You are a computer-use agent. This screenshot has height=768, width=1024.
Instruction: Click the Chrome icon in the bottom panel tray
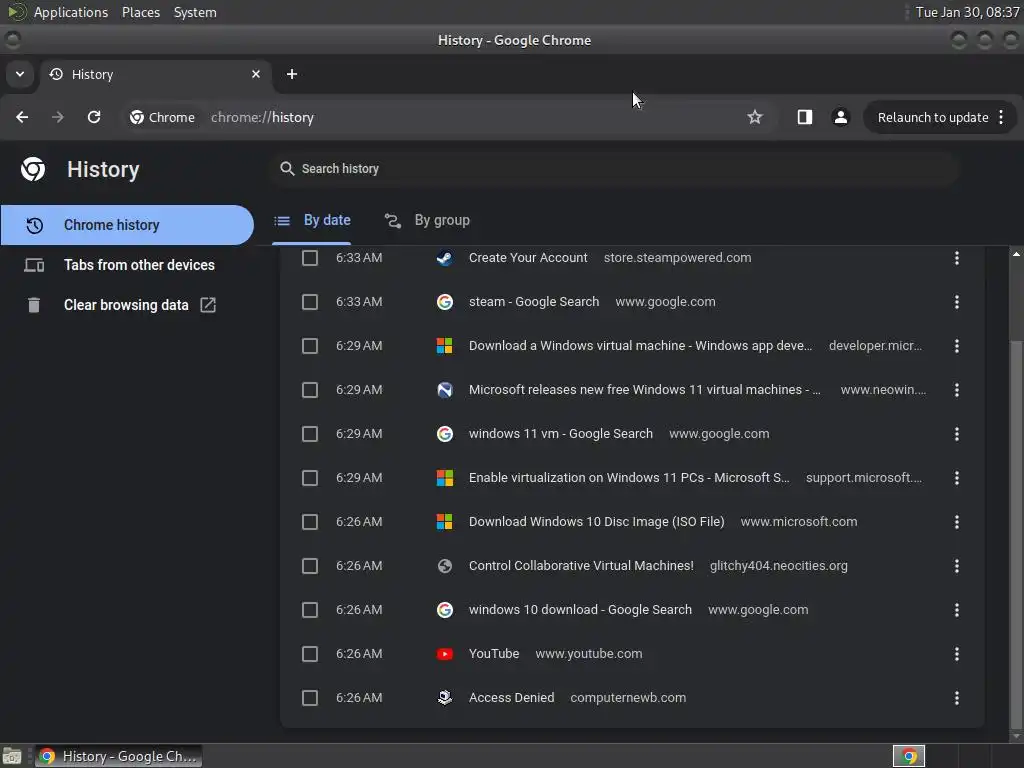click(908, 756)
